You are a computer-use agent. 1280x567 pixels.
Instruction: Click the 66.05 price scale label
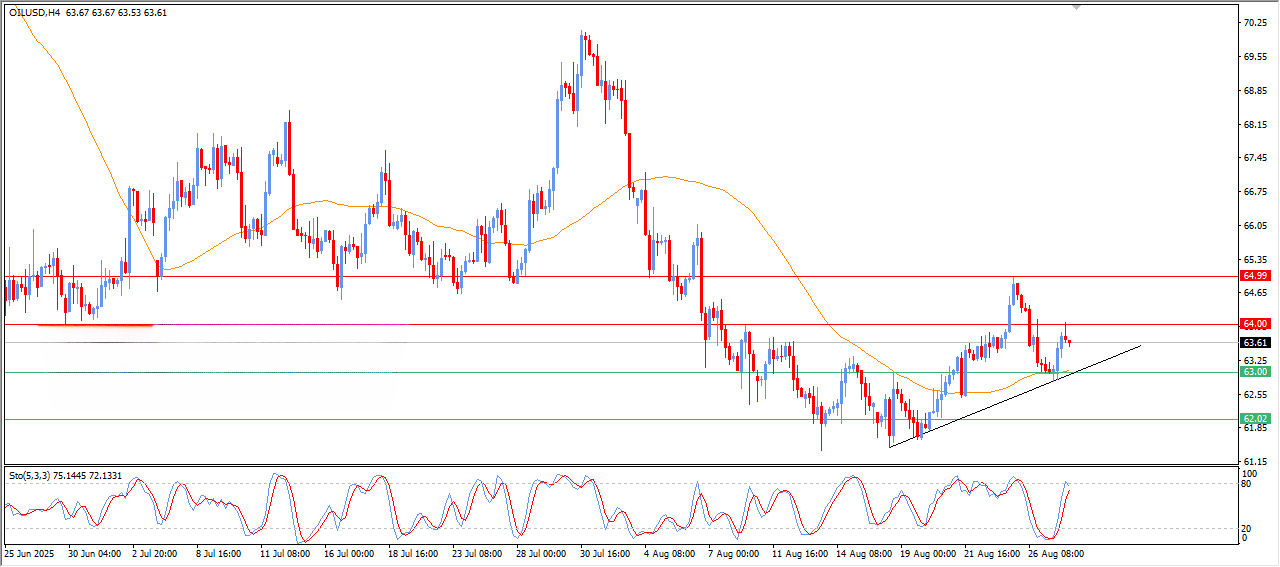(1254, 226)
